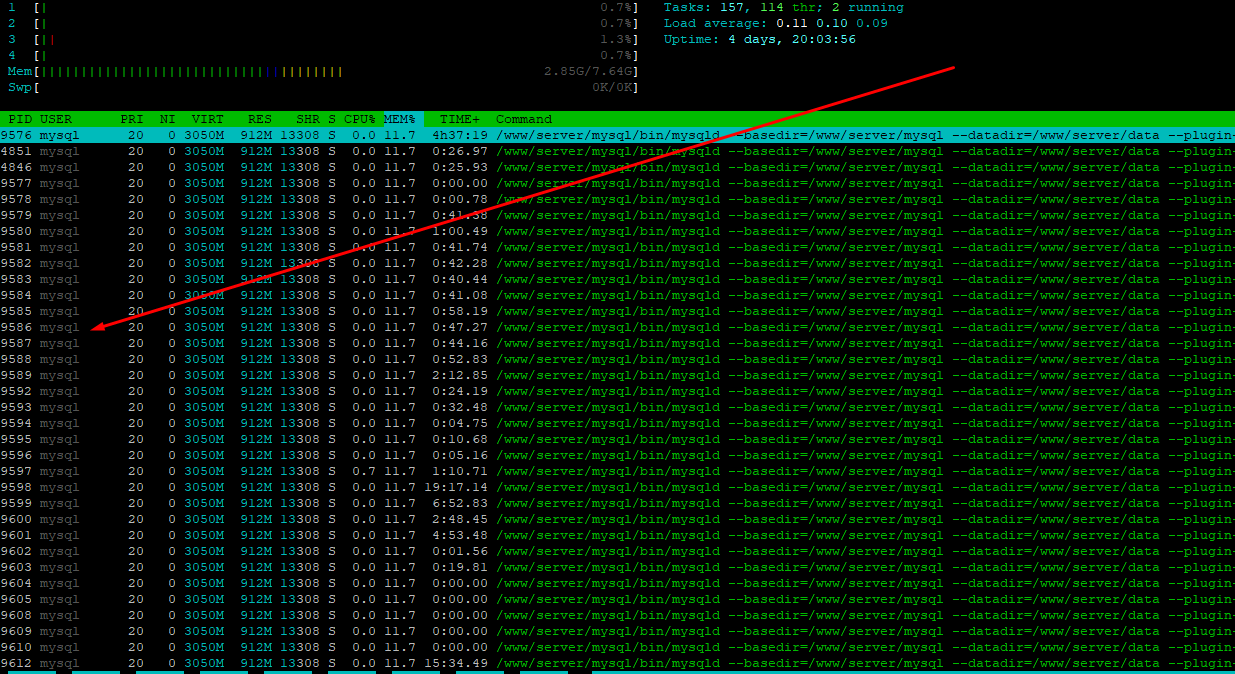Screen dimensions: 1235x674
Task: Select process row with PID 9578
Action: pyautogui.click(x=617, y=199)
